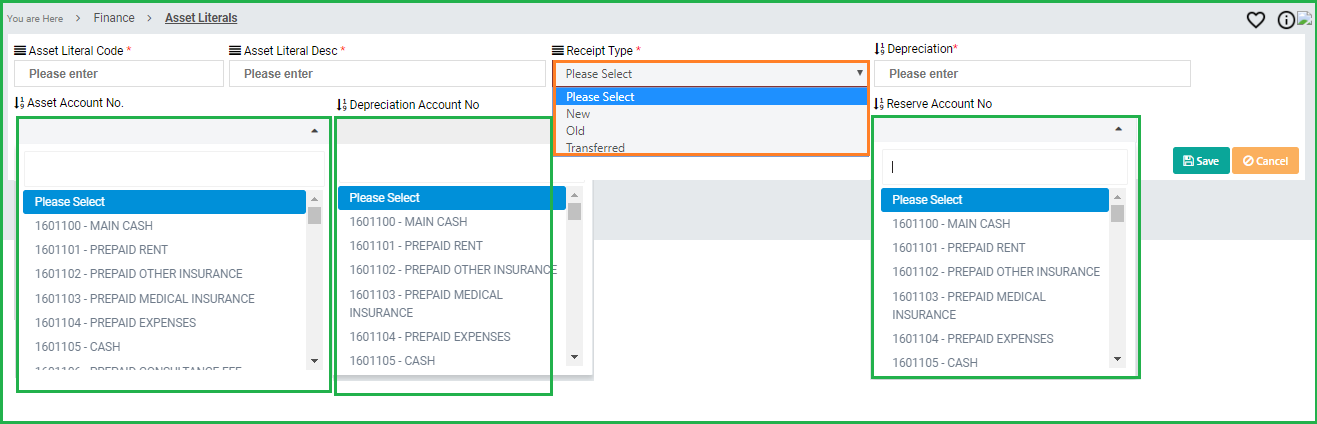The image size is (1317, 424).
Task: Pick 1601105 - CASH in Depreciation Account list
Action: (x=392, y=361)
